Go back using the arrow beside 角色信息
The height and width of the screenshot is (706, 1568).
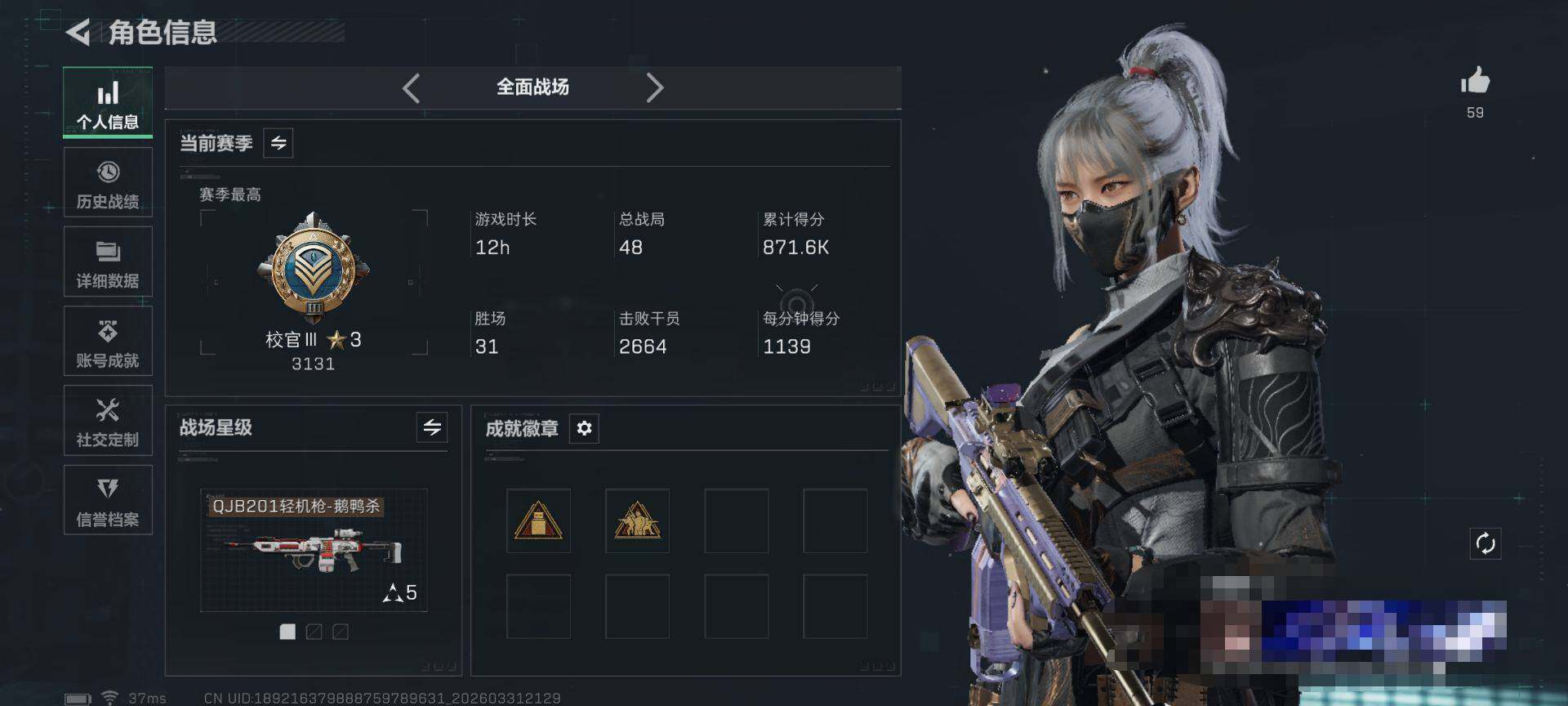point(78,33)
